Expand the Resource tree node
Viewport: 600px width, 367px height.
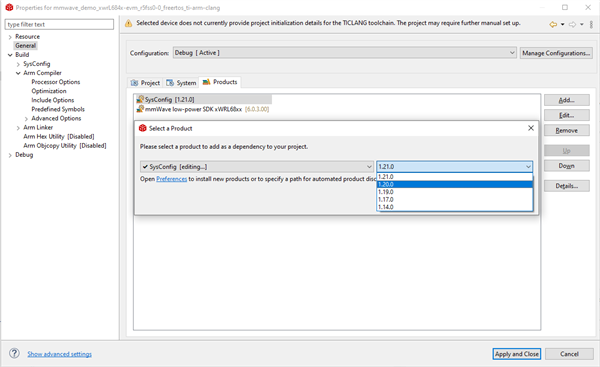(x=10, y=37)
